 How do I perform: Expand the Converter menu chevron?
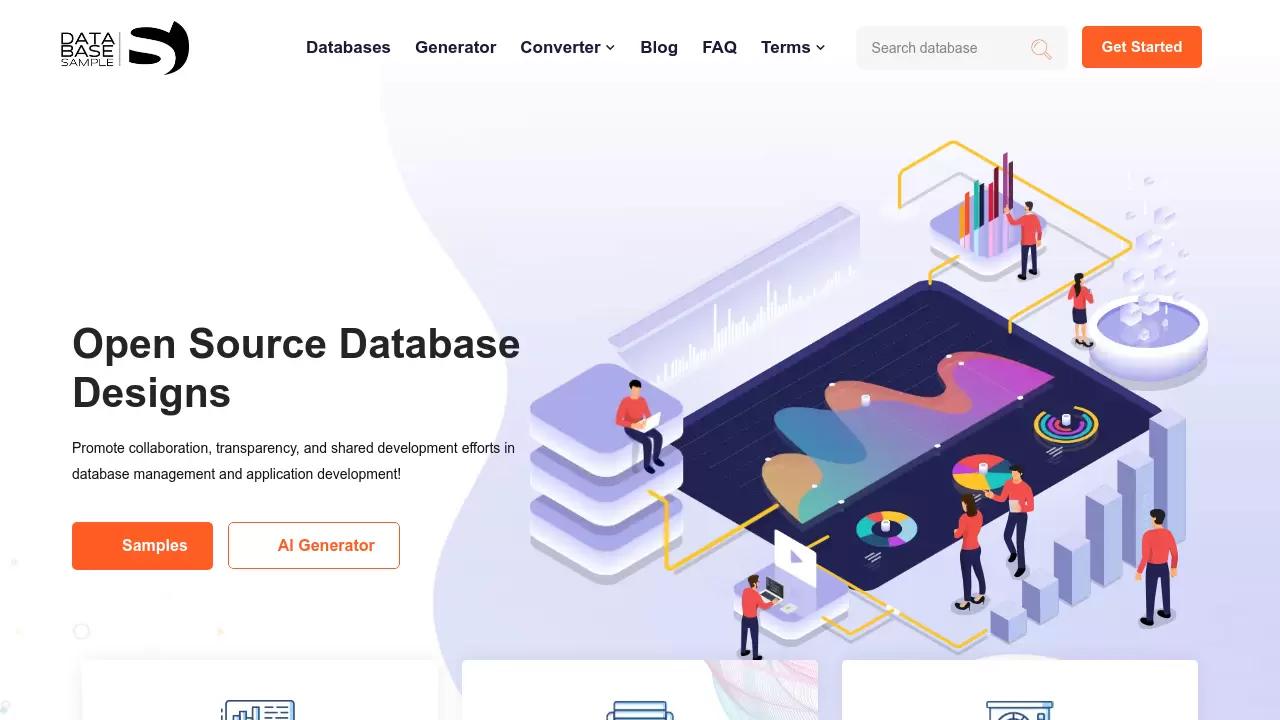point(610,48)
